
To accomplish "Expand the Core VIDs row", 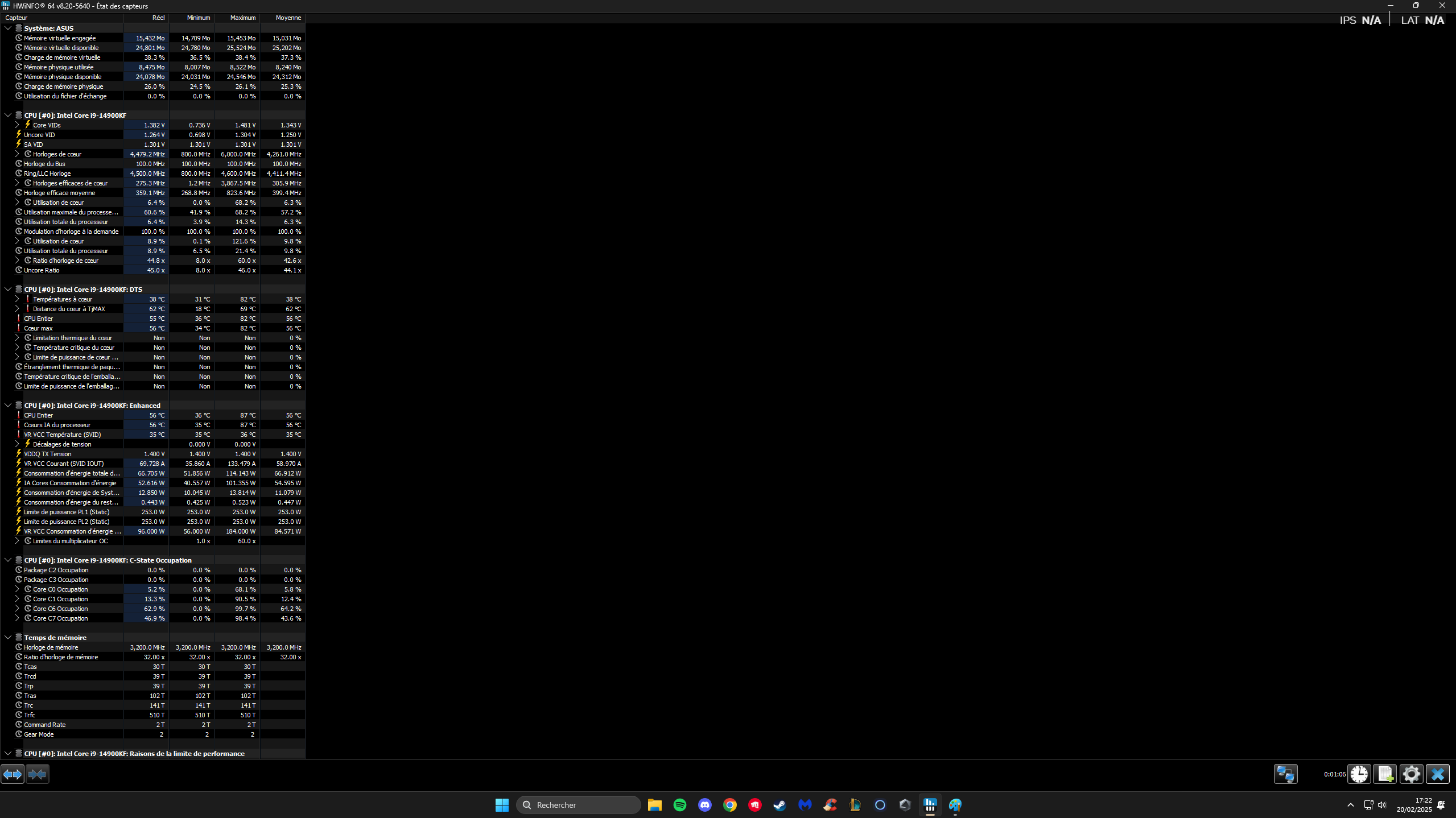I will click(17, 125).
